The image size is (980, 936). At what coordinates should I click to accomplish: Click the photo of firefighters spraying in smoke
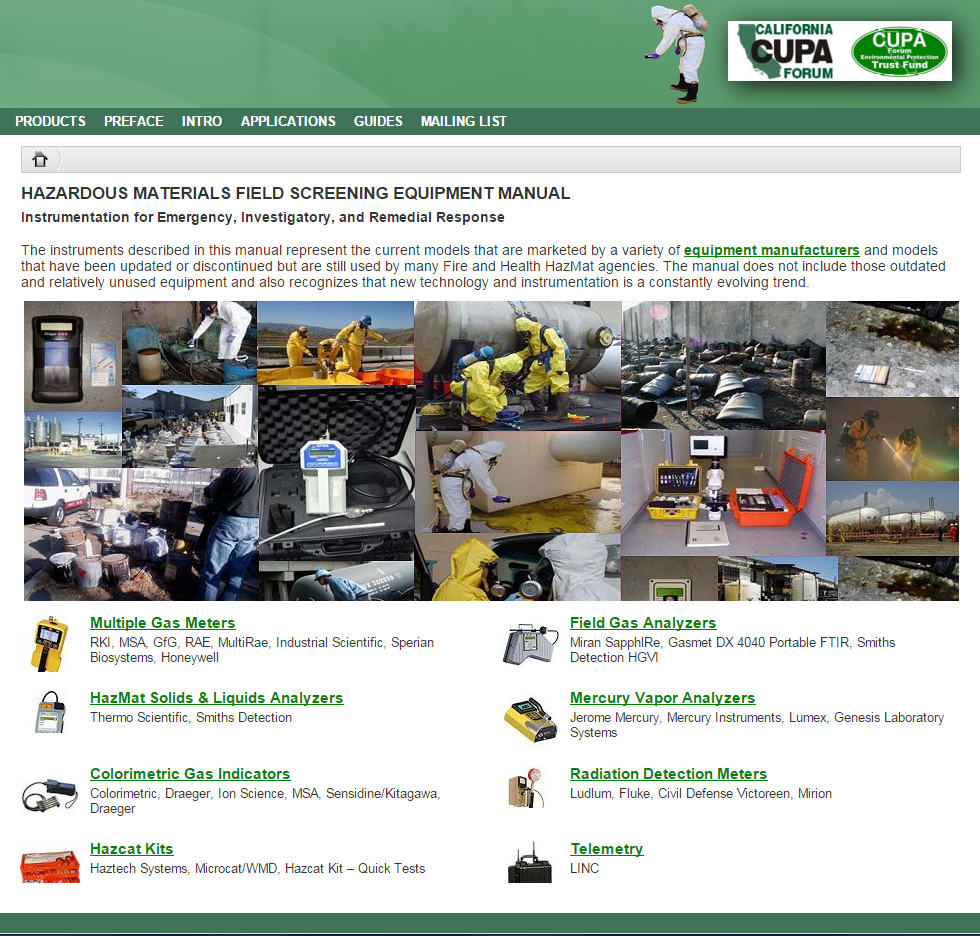[892, 439]
